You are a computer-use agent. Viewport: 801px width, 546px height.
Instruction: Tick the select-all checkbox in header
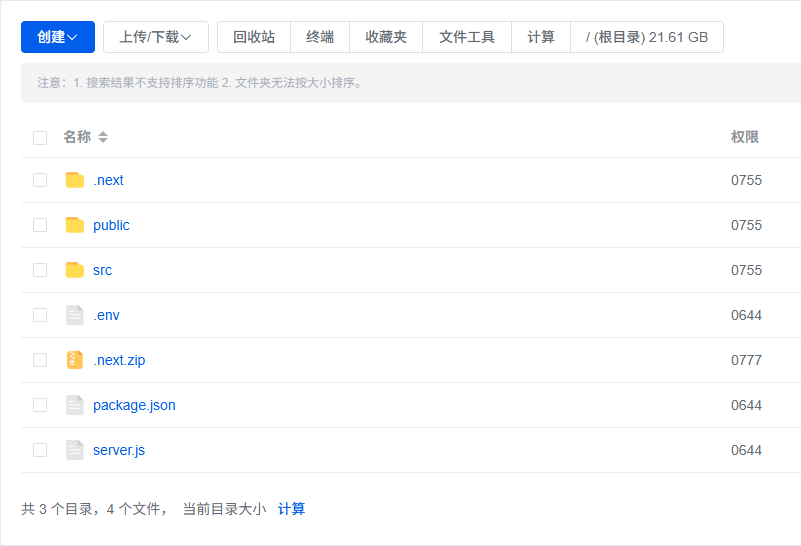coord(40,137)
